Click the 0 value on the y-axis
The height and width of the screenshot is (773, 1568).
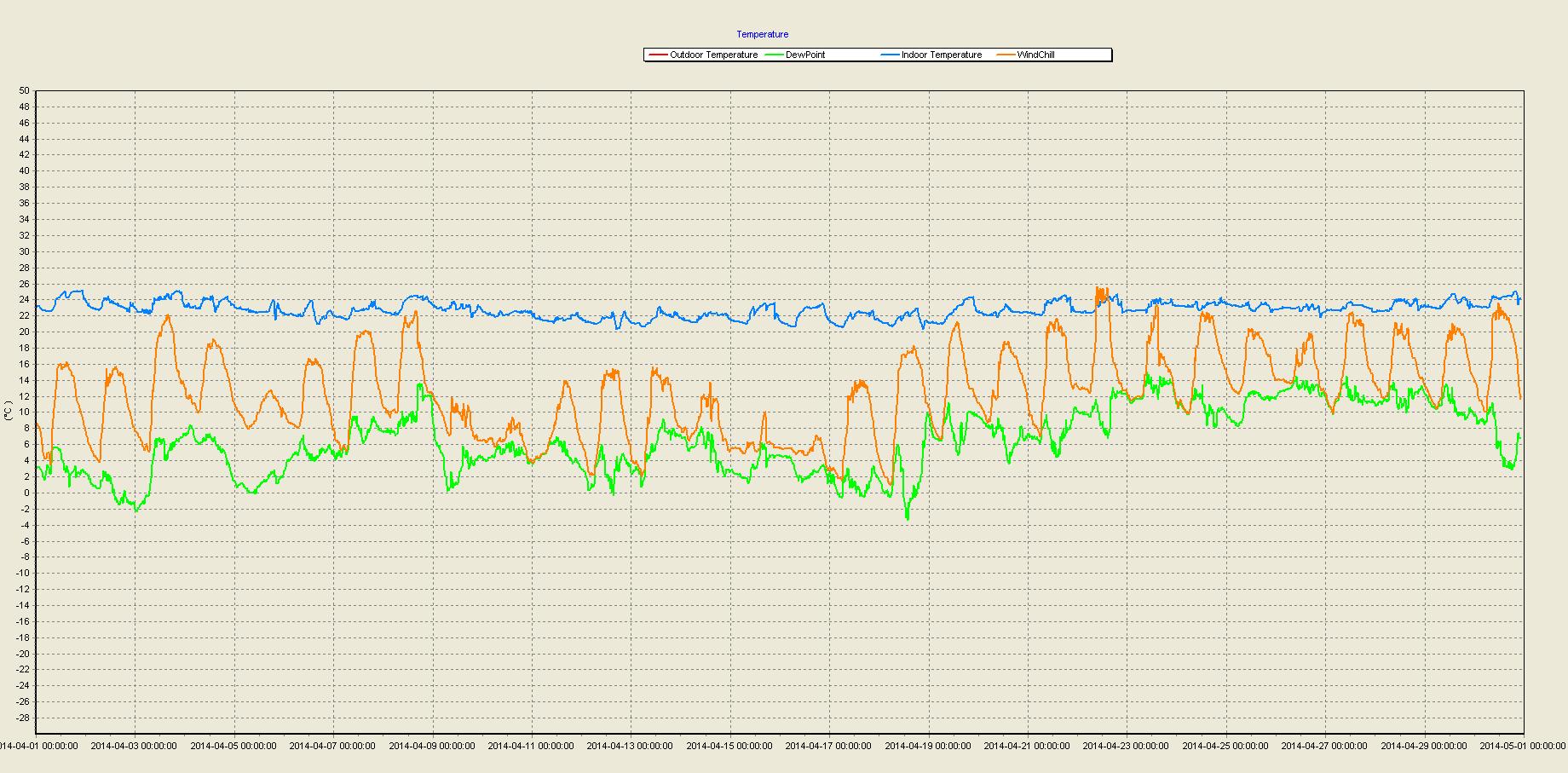pyautogui.click(x=26, y=493)
